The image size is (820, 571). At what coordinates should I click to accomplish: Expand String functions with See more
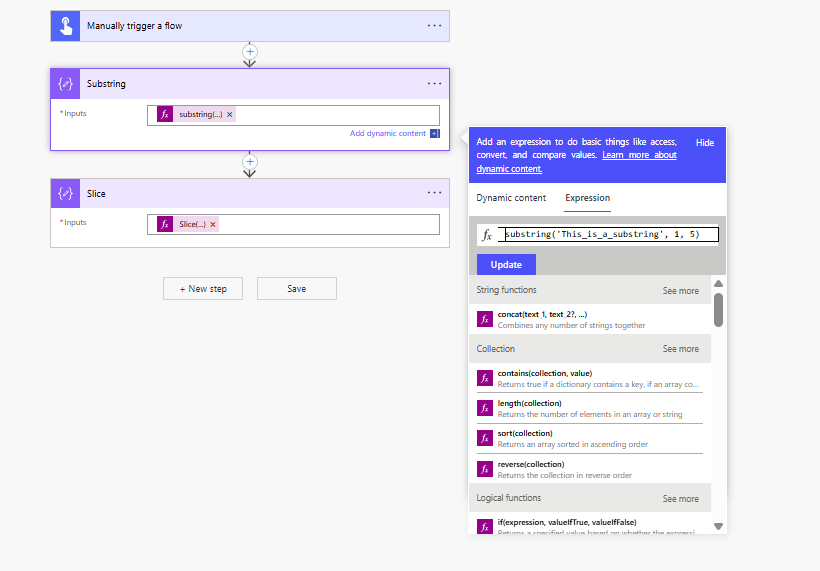point(680,291)
